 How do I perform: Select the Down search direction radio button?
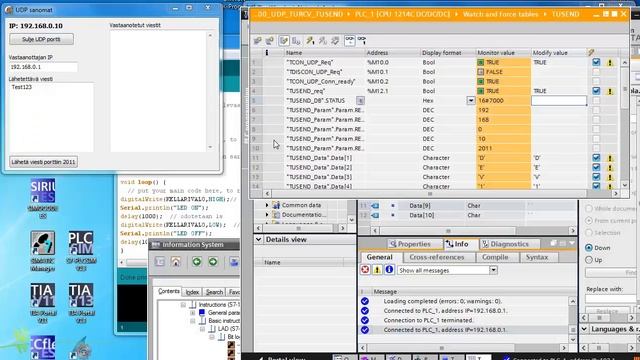click(589, 248)
